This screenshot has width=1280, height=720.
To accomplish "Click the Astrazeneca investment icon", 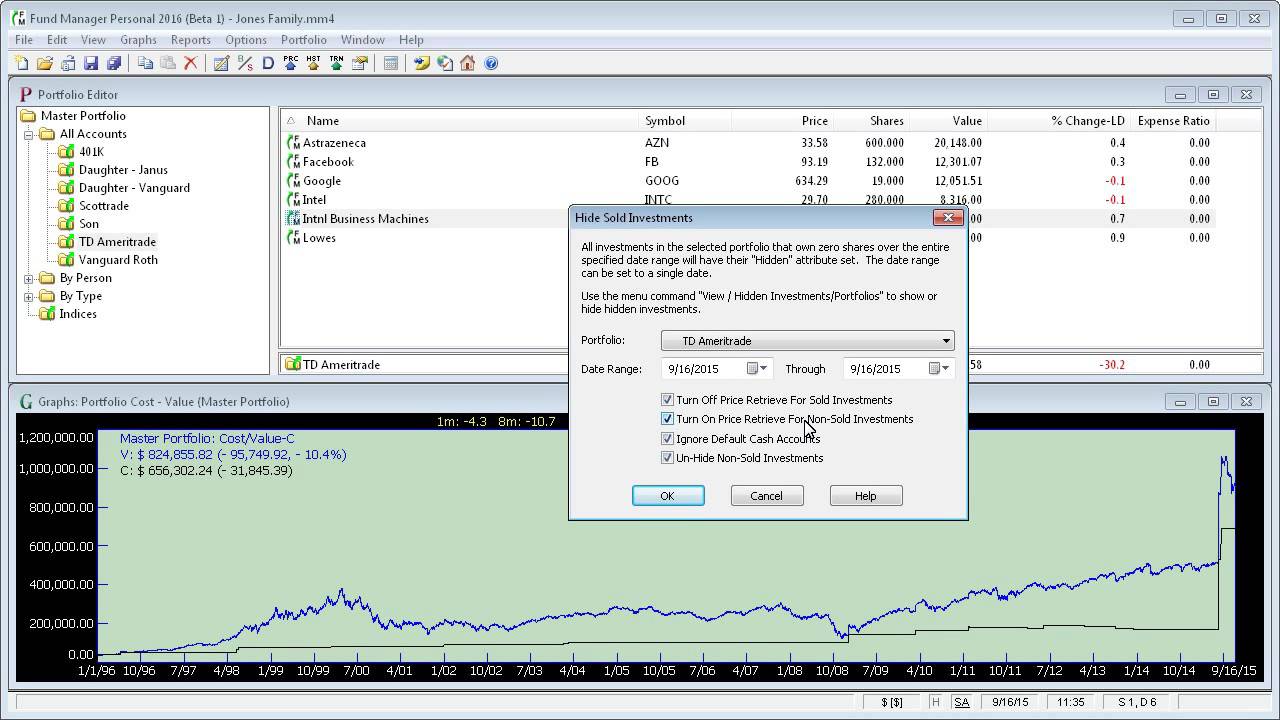I will pos(293,143).
